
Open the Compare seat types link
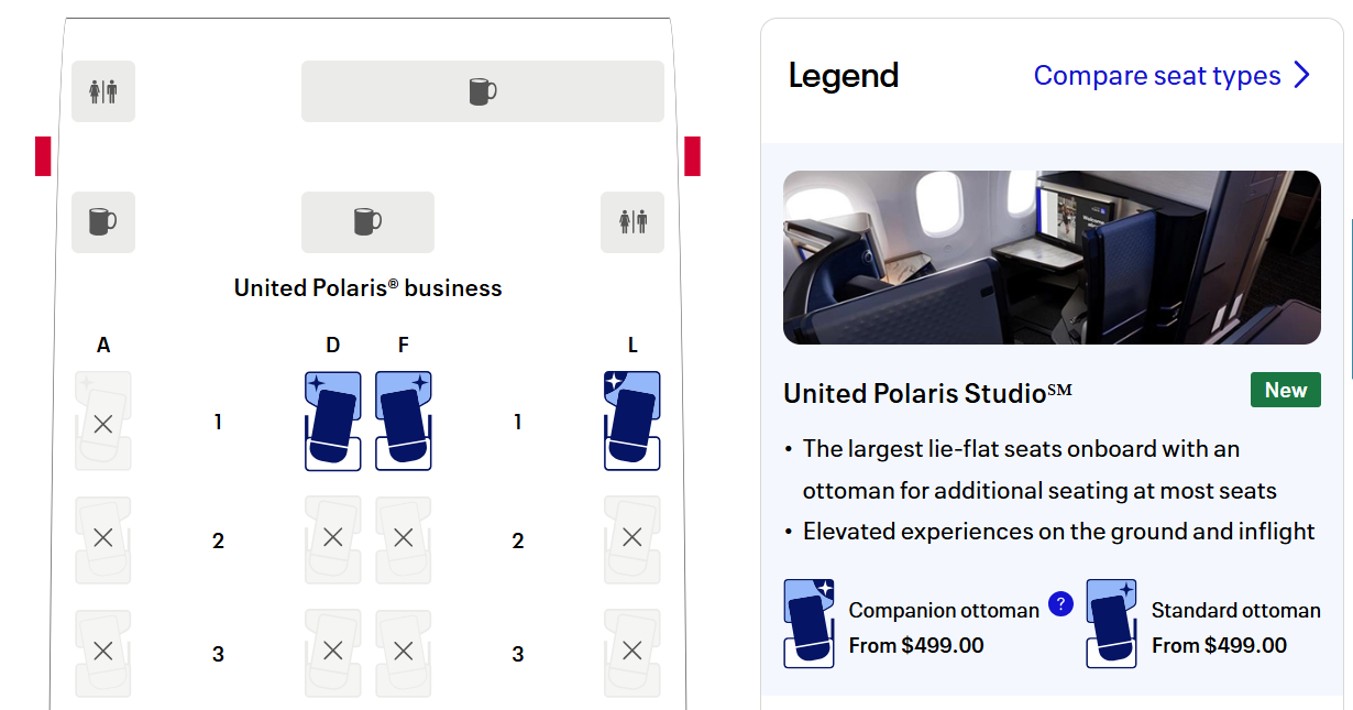coord(1157,76)
